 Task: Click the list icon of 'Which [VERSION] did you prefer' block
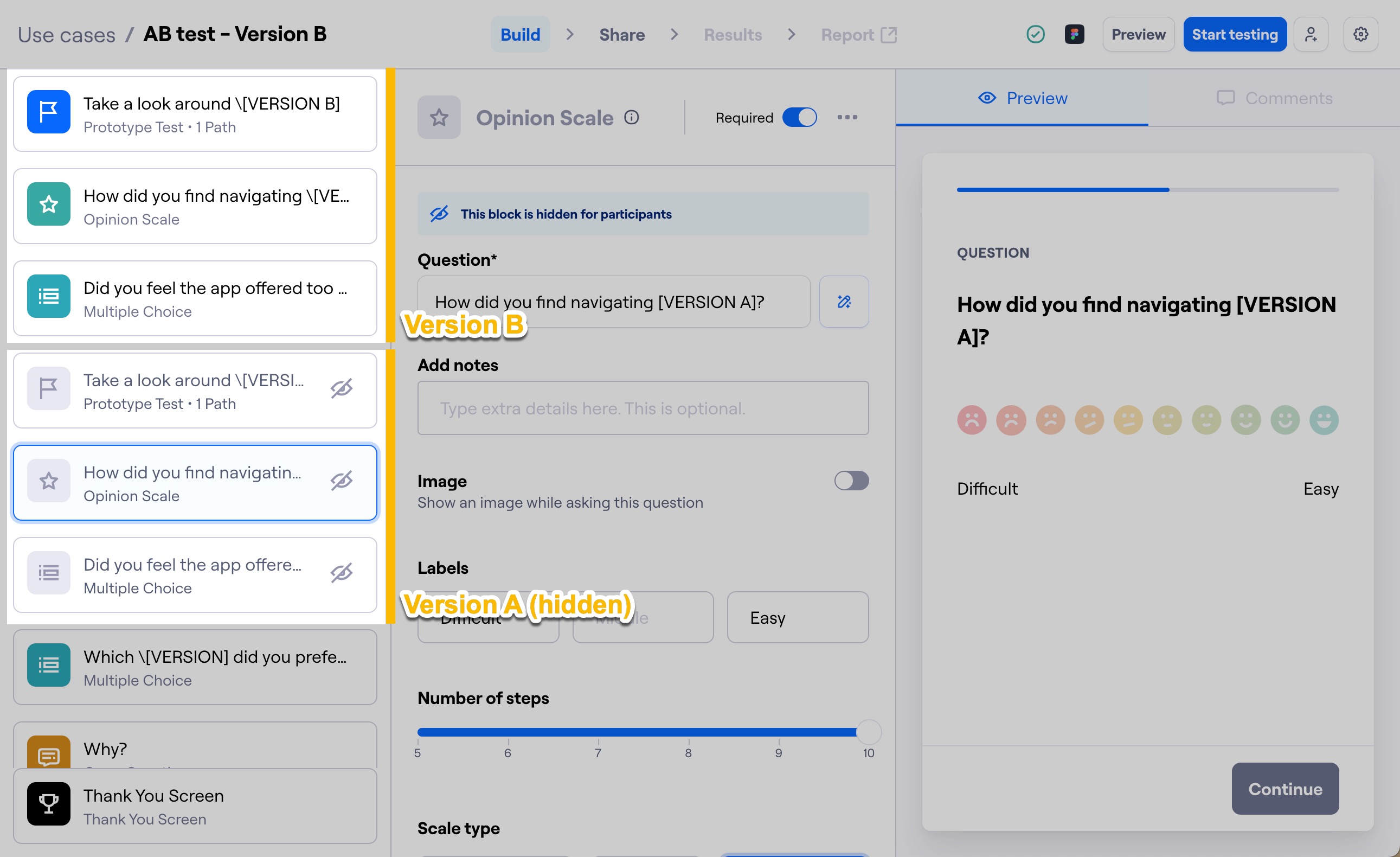[x=49, y=665]
